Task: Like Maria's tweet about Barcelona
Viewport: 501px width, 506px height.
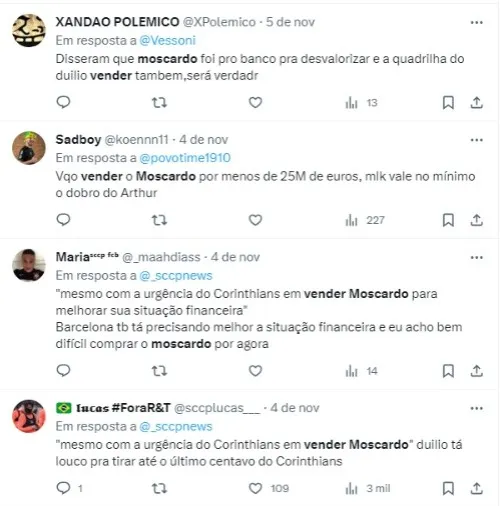Action: point(255,371)
